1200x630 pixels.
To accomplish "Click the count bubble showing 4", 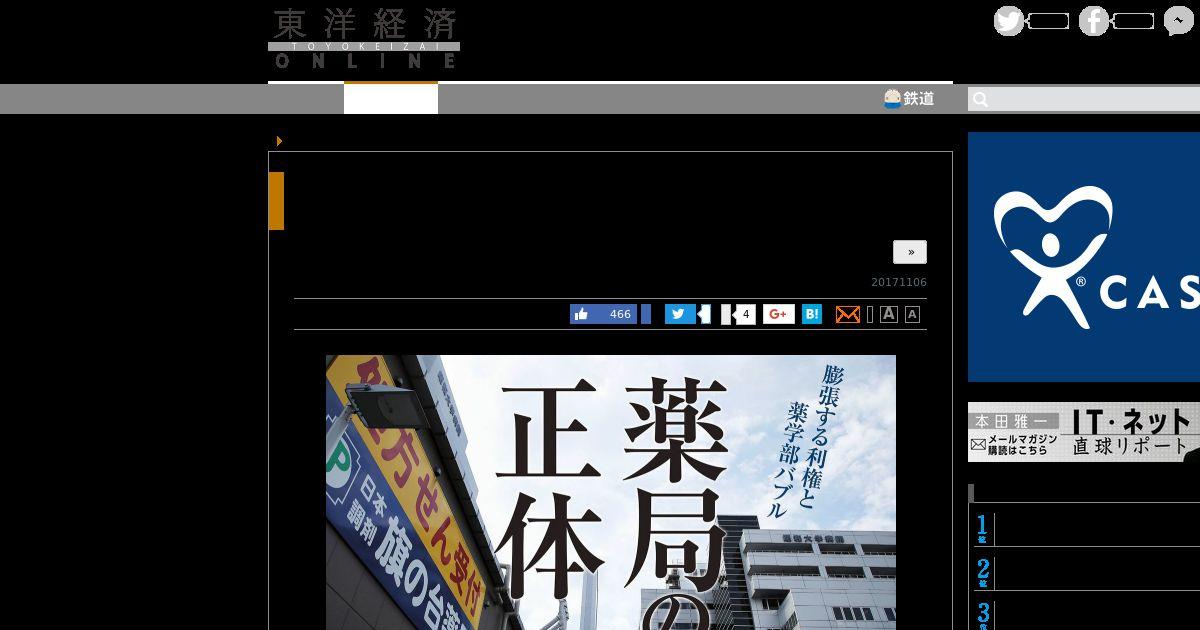I will coord(745,314).
